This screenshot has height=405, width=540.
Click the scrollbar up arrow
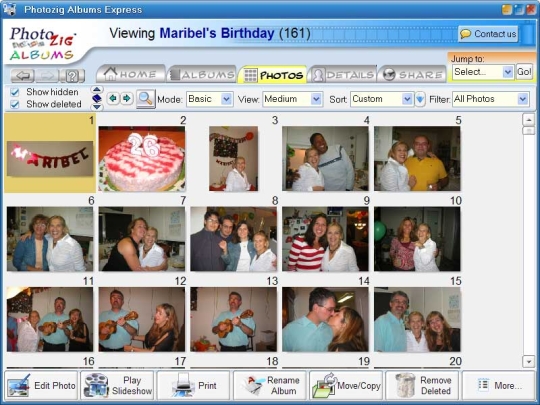point(528,120)
